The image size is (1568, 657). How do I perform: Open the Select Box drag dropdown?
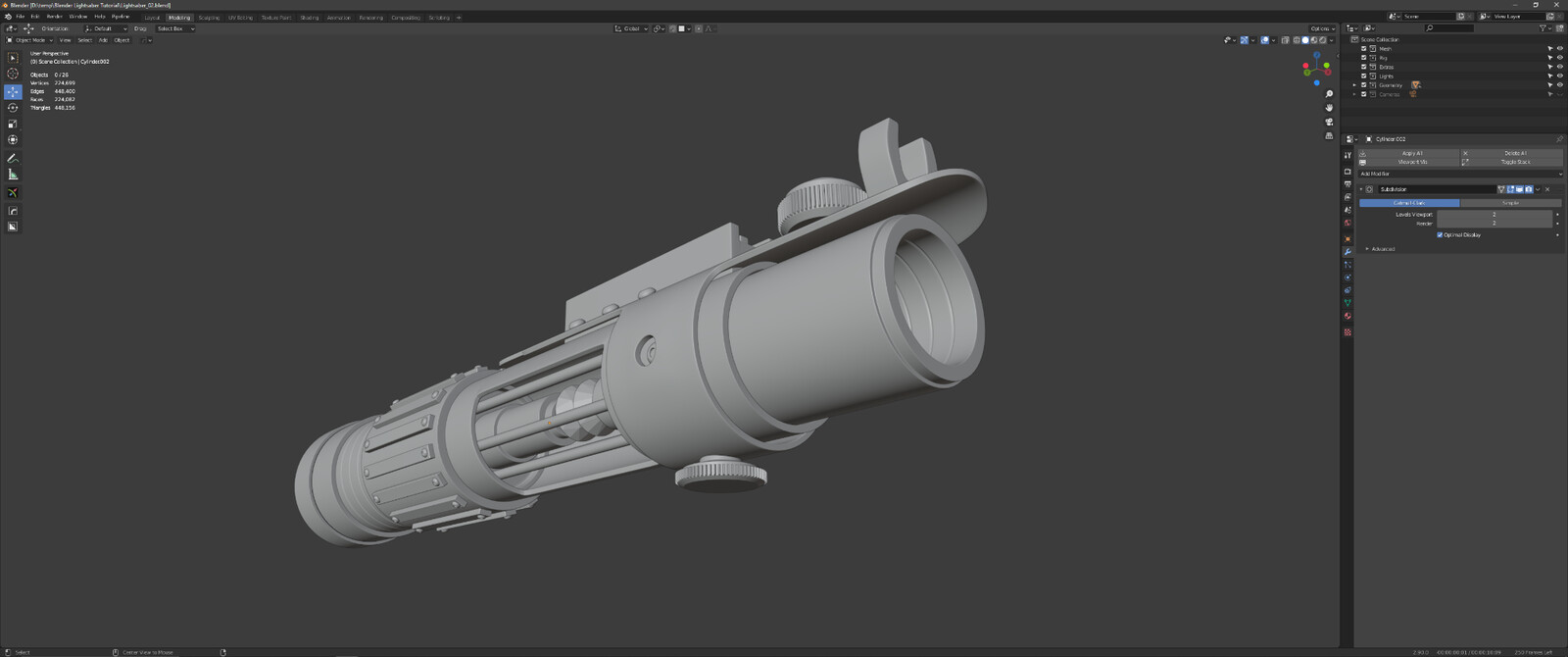pos(175,28)
